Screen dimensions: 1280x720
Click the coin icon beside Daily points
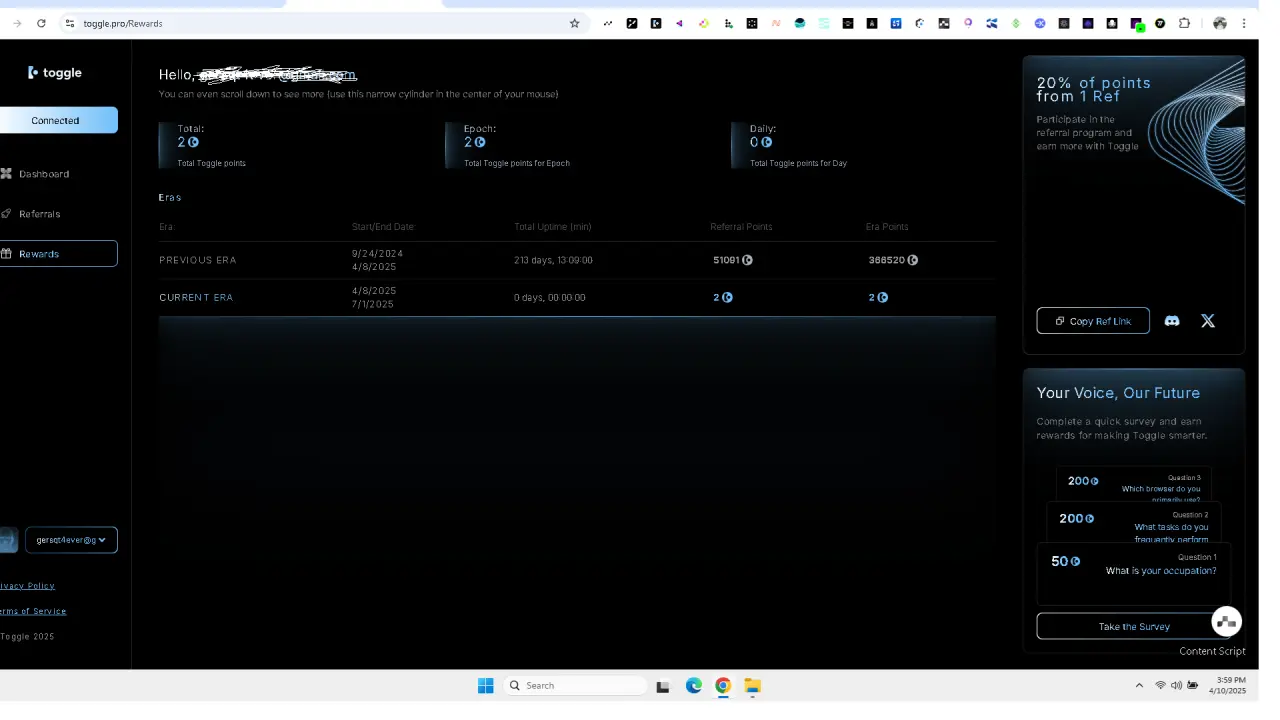766,142
